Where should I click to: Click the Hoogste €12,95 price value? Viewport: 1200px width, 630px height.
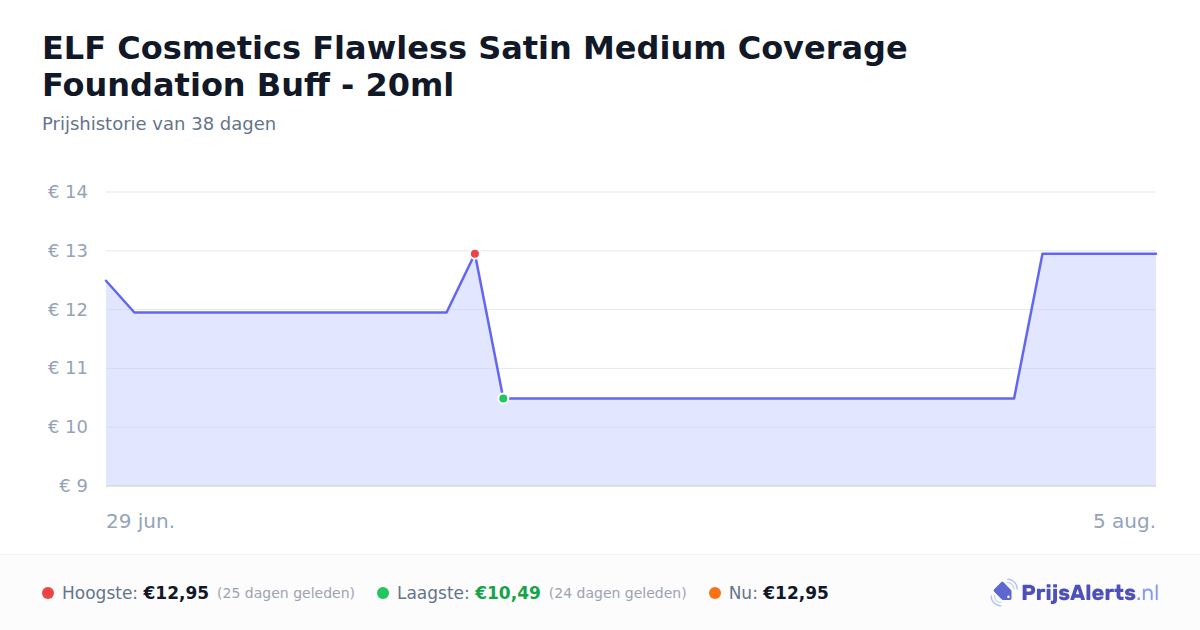(x=176, y=593)
